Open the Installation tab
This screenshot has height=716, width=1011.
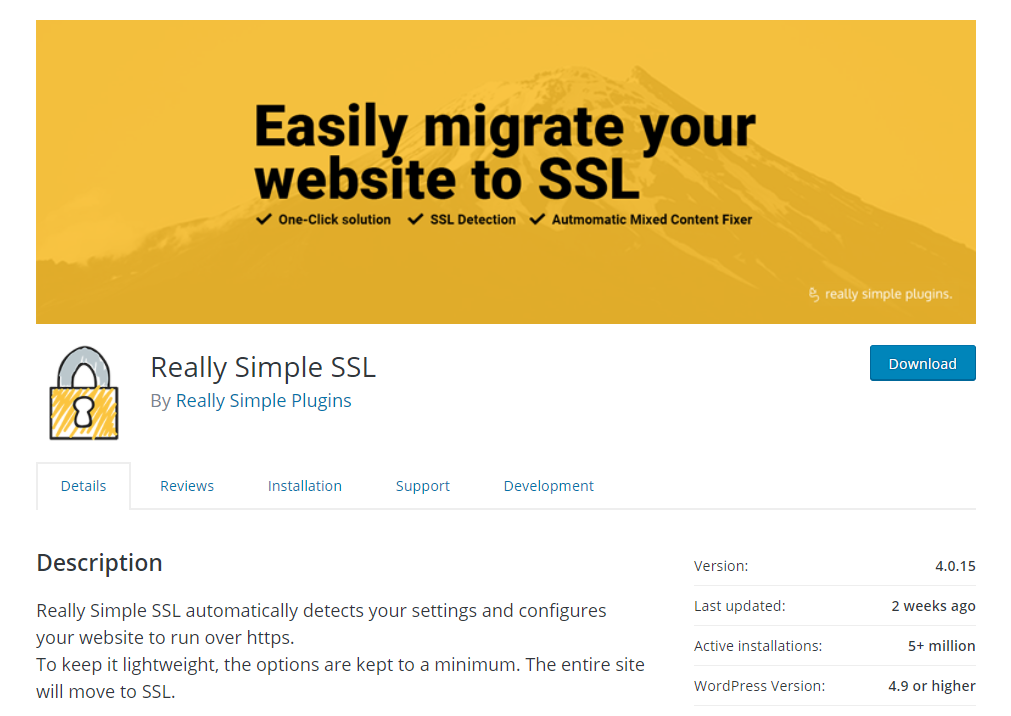304,486
